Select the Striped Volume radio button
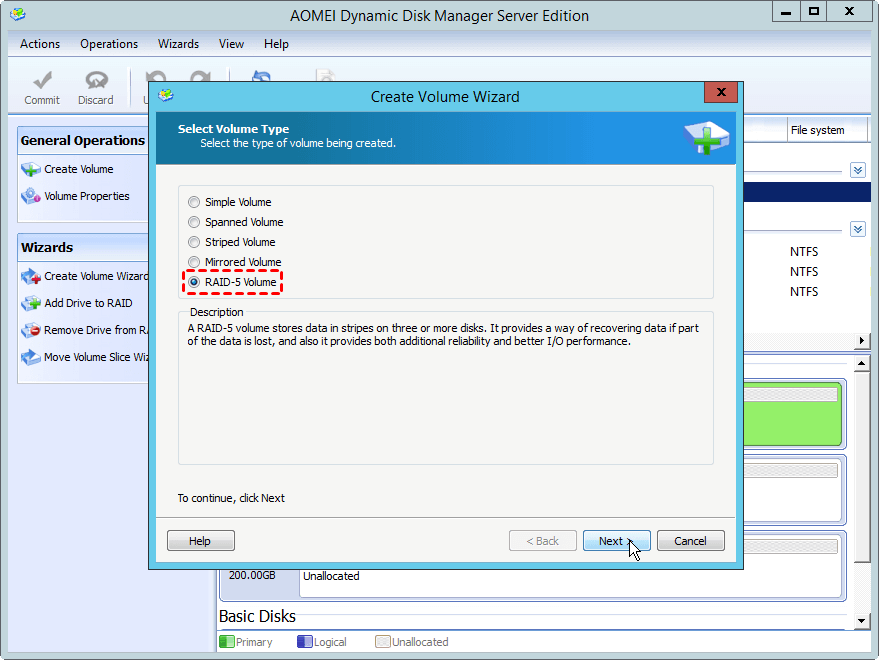Viewport: 879px width, 660px height. pyautogui.click(x=194, y=242)
